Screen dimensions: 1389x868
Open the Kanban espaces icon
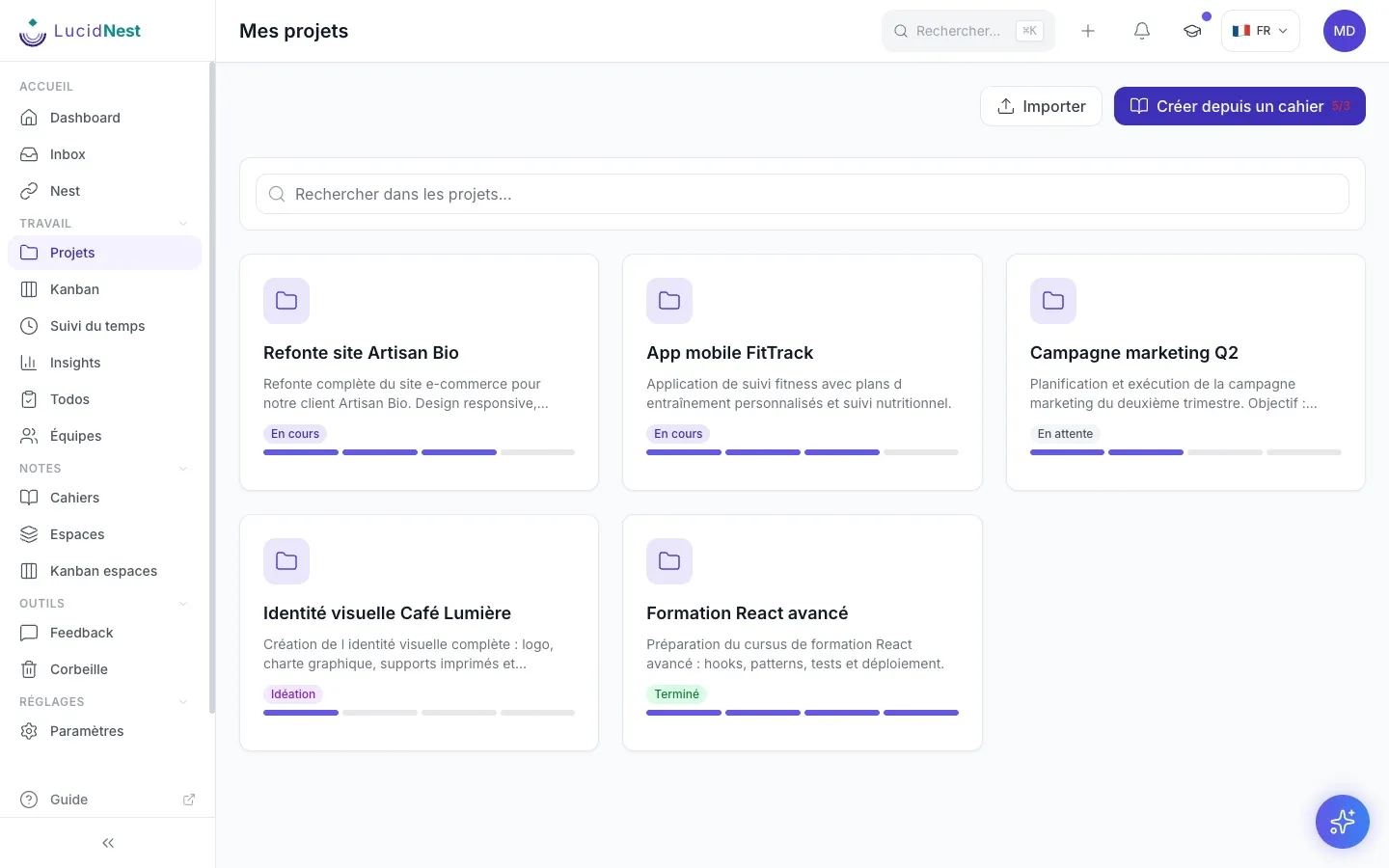click(29, 571)
